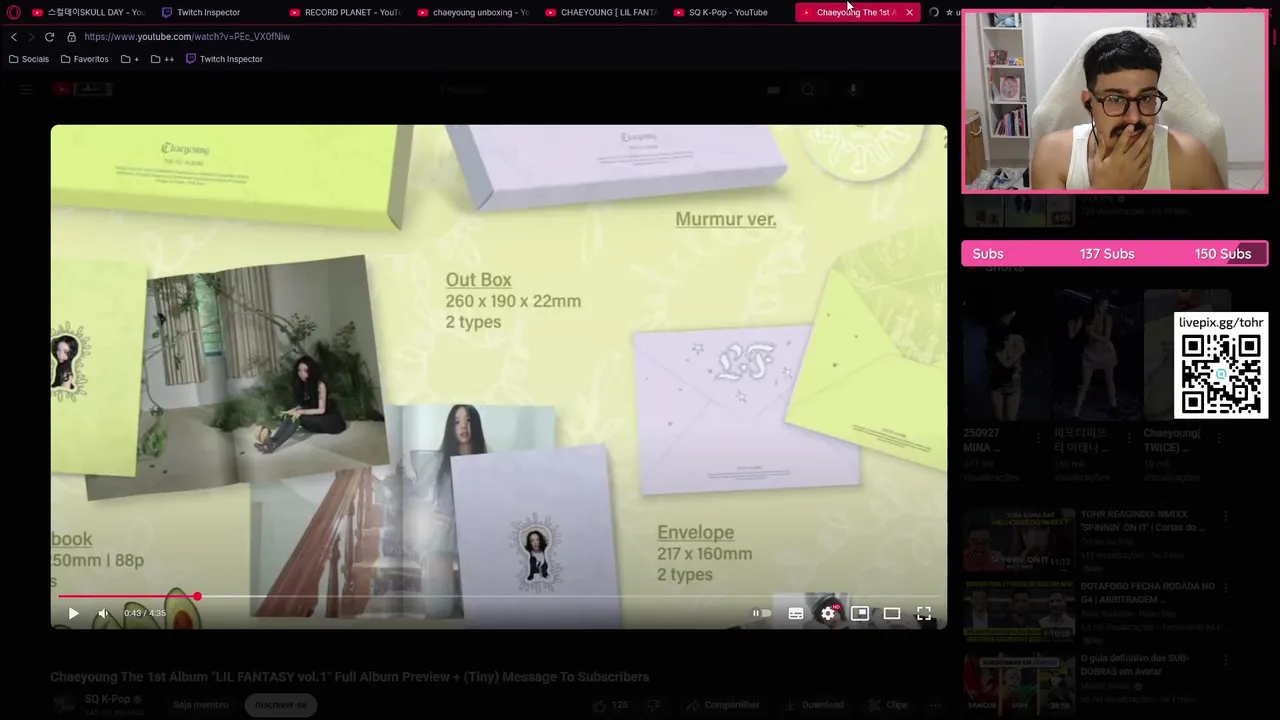
Task: Click the livepix.gg/tohr QR code
Action: pyautogui.click(x=1221, y=374)
